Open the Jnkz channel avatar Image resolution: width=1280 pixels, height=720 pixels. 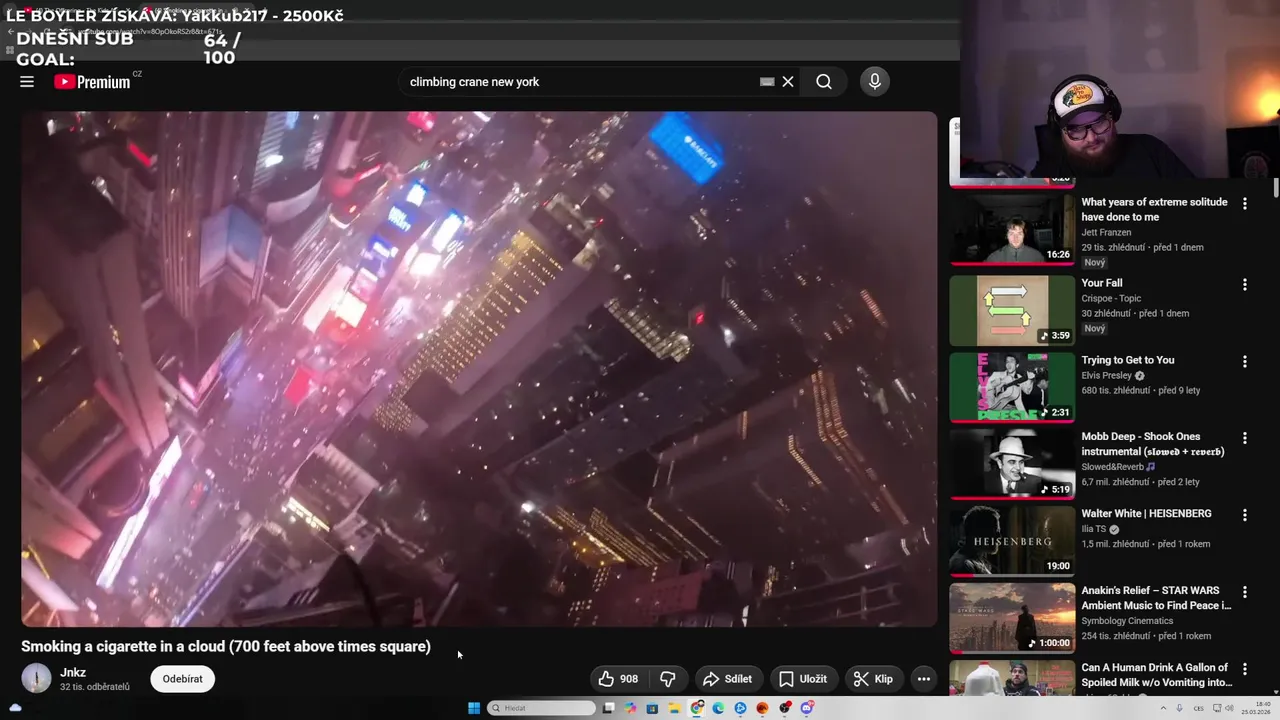tap(36, 678)
